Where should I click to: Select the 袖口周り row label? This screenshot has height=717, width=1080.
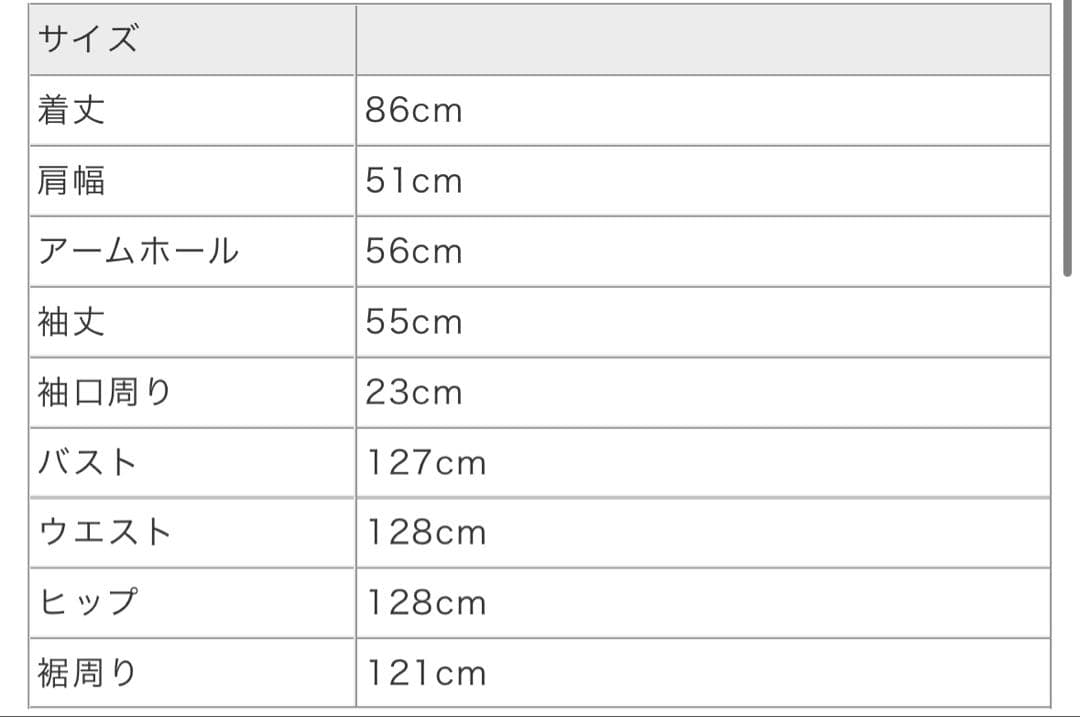coord(105,392)
